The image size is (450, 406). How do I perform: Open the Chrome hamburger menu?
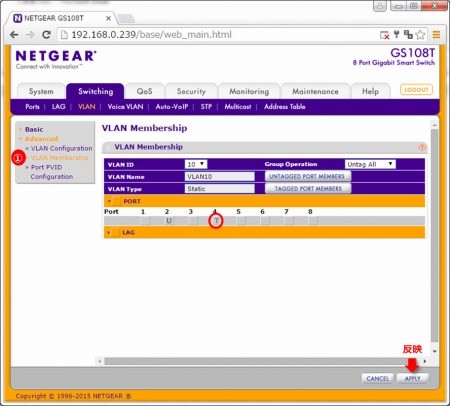click(x=436, y=35)
